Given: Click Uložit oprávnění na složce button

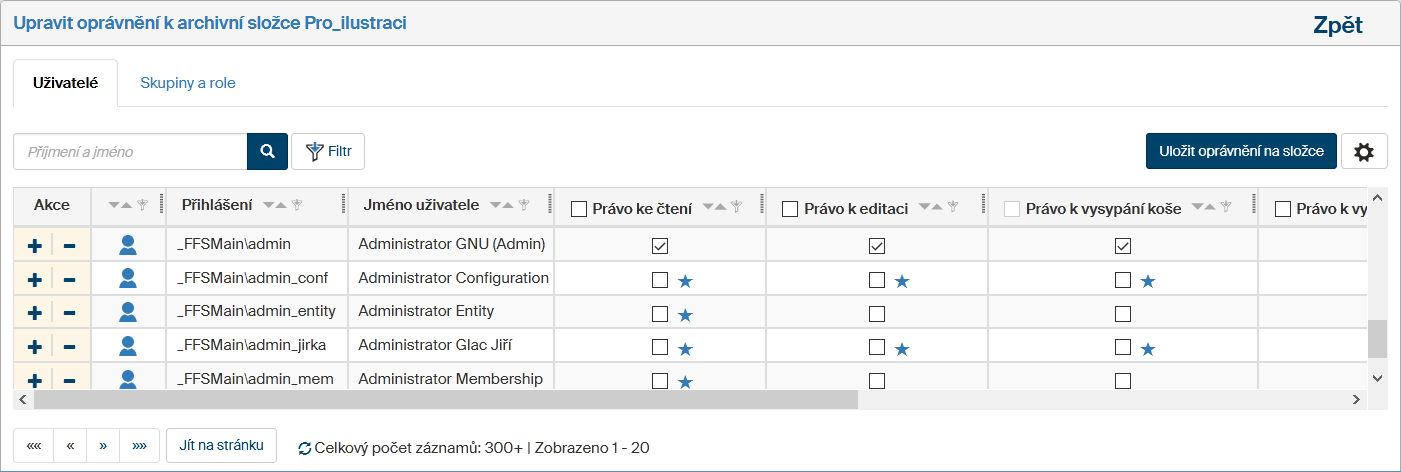Looking at the screenshot, I should point(1240,151).
